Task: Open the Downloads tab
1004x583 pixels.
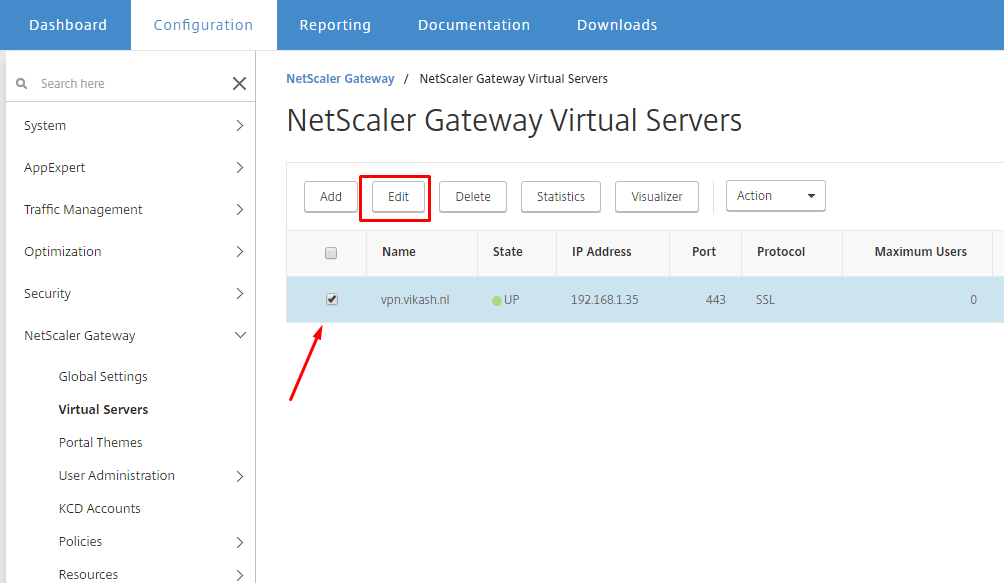Action: click(617, 25)
